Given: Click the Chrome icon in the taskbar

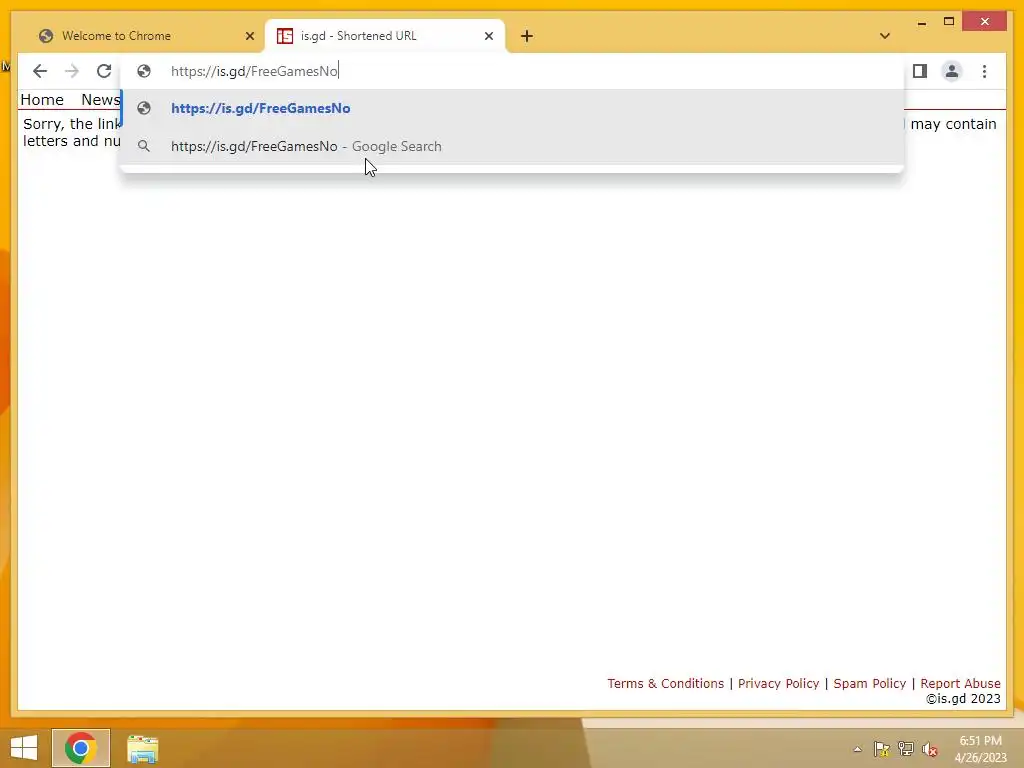Looking at the screenshot, I should coord(80,748).
